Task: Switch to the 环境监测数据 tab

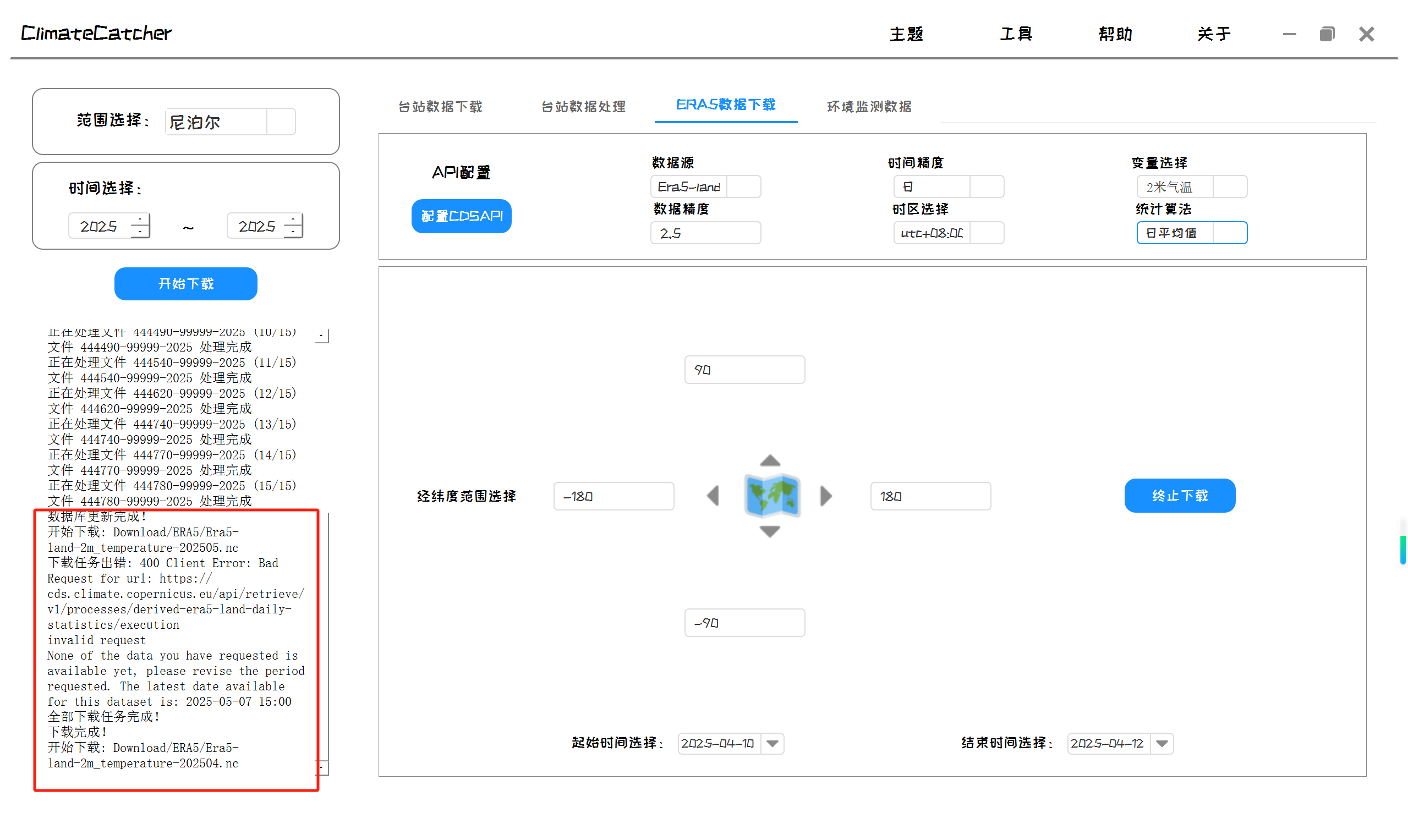Action: tap(869, 106)
